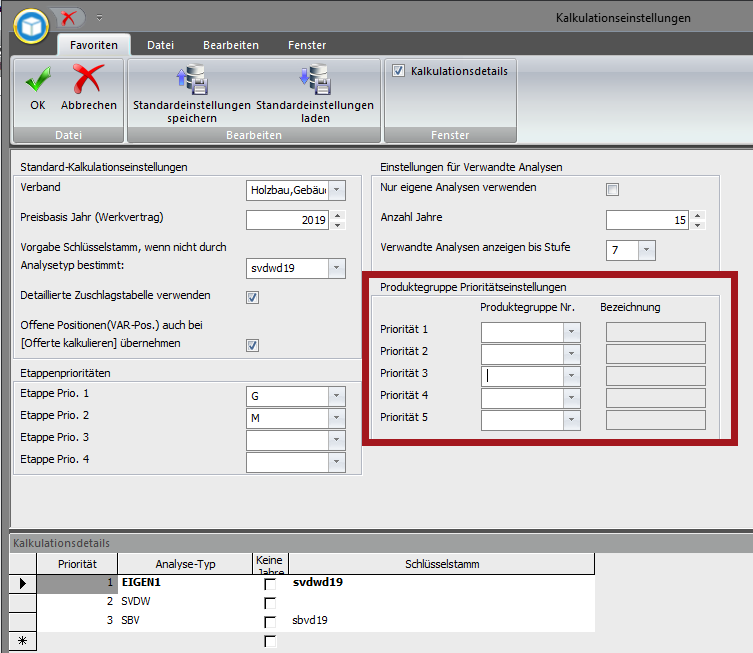Click the Preisbasis Jahr 2019 field
The width and height of the screenshot is (753, 653).
287,220
